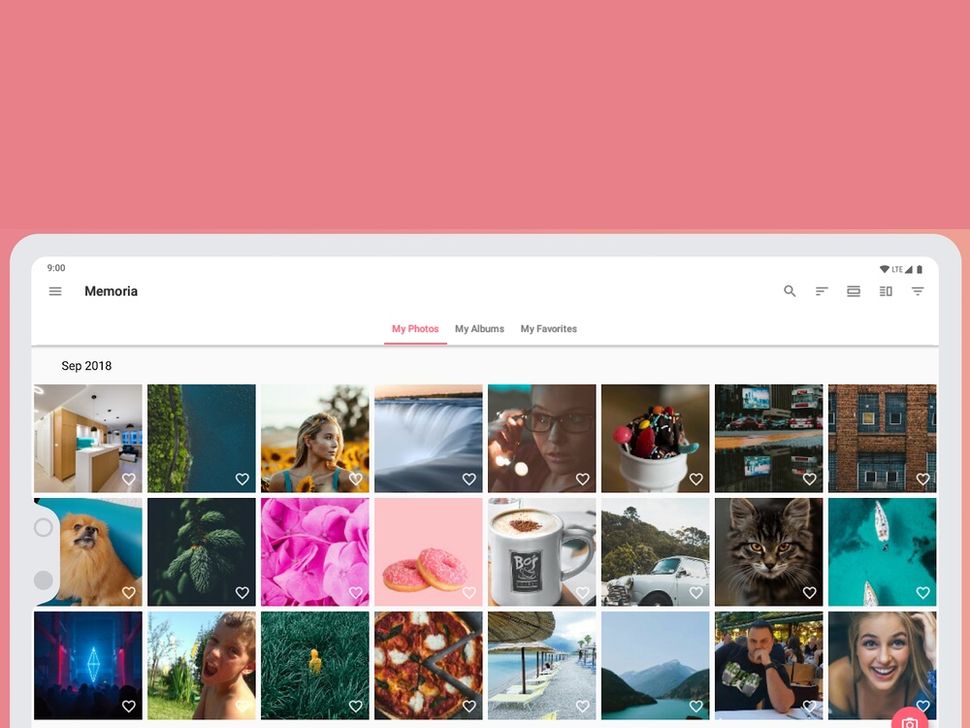Screen dimensions: 970x728
Task: Open the aerial sailboat thumbnail
Action: click(x=882, y=551)
